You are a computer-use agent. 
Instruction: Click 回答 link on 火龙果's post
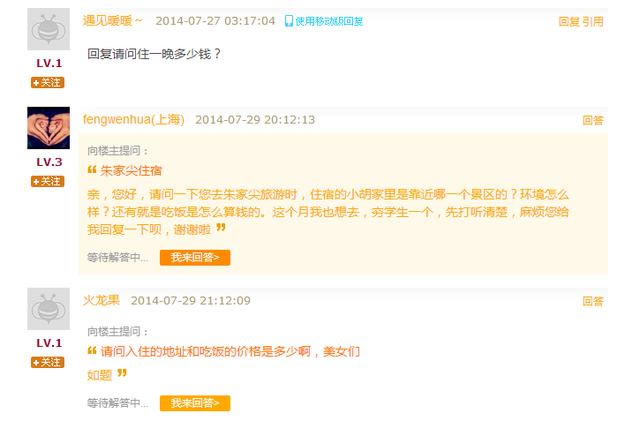coord(593,301)
